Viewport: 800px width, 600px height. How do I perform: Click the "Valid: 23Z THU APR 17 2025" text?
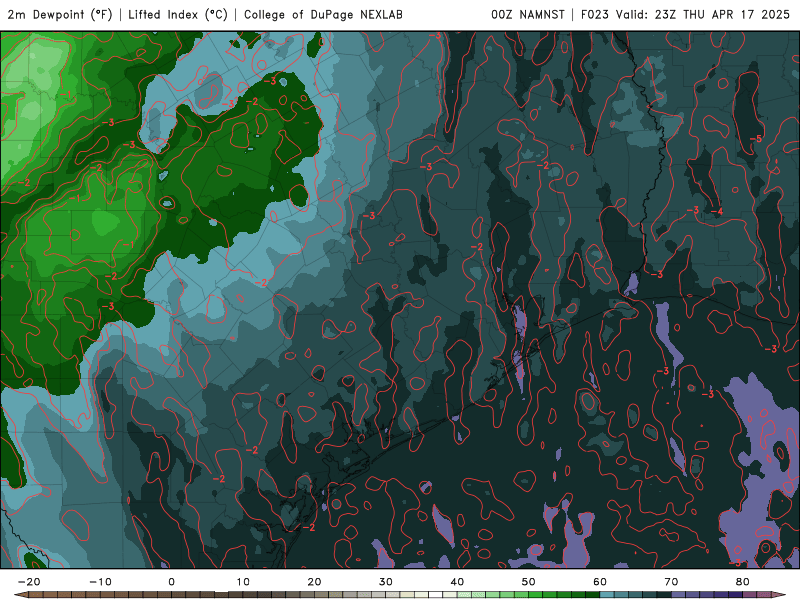(703, 15)
